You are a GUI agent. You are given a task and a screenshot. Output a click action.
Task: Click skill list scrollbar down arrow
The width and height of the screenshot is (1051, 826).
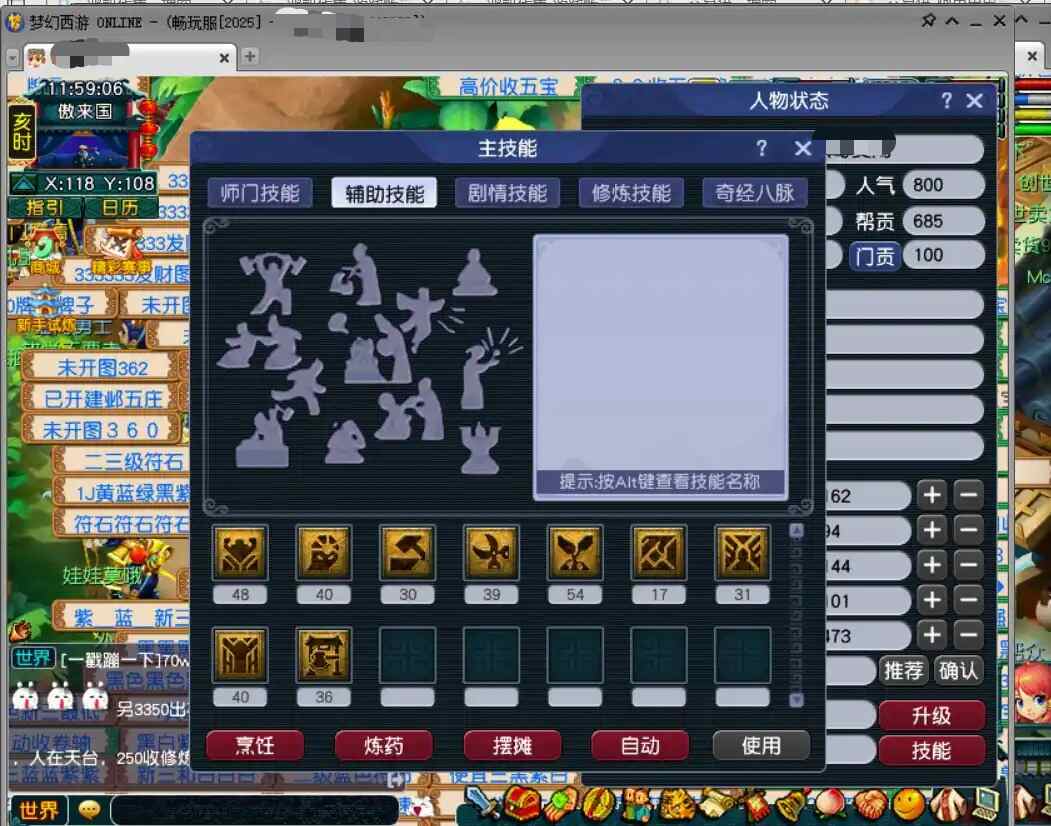point(796,699)
